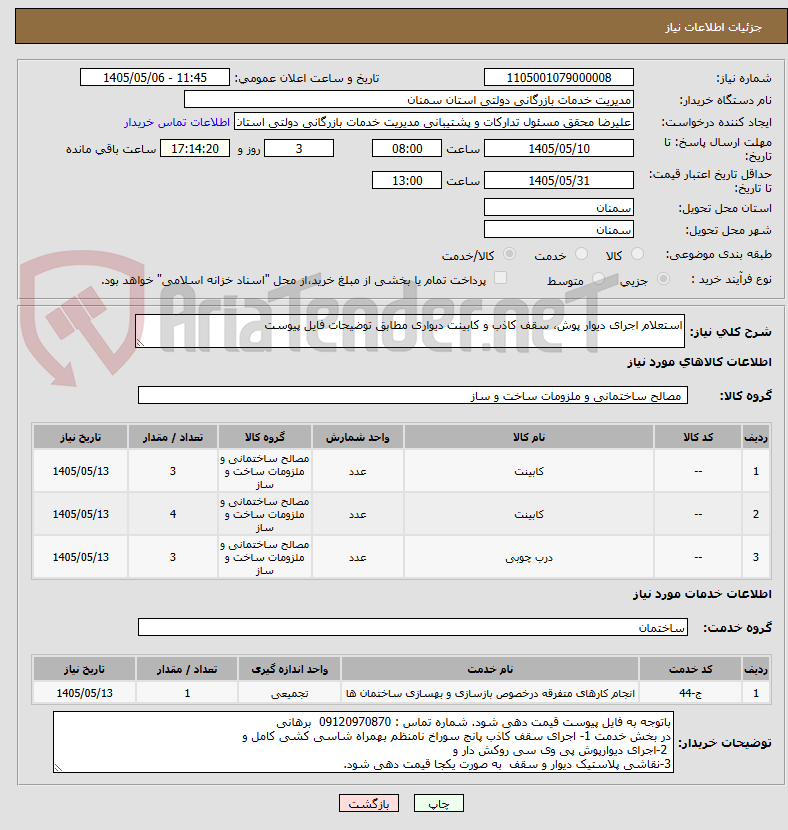788x830 pixels.
Task: Click the تجمیعی unit cell
Action: click(x=289, y=693)
